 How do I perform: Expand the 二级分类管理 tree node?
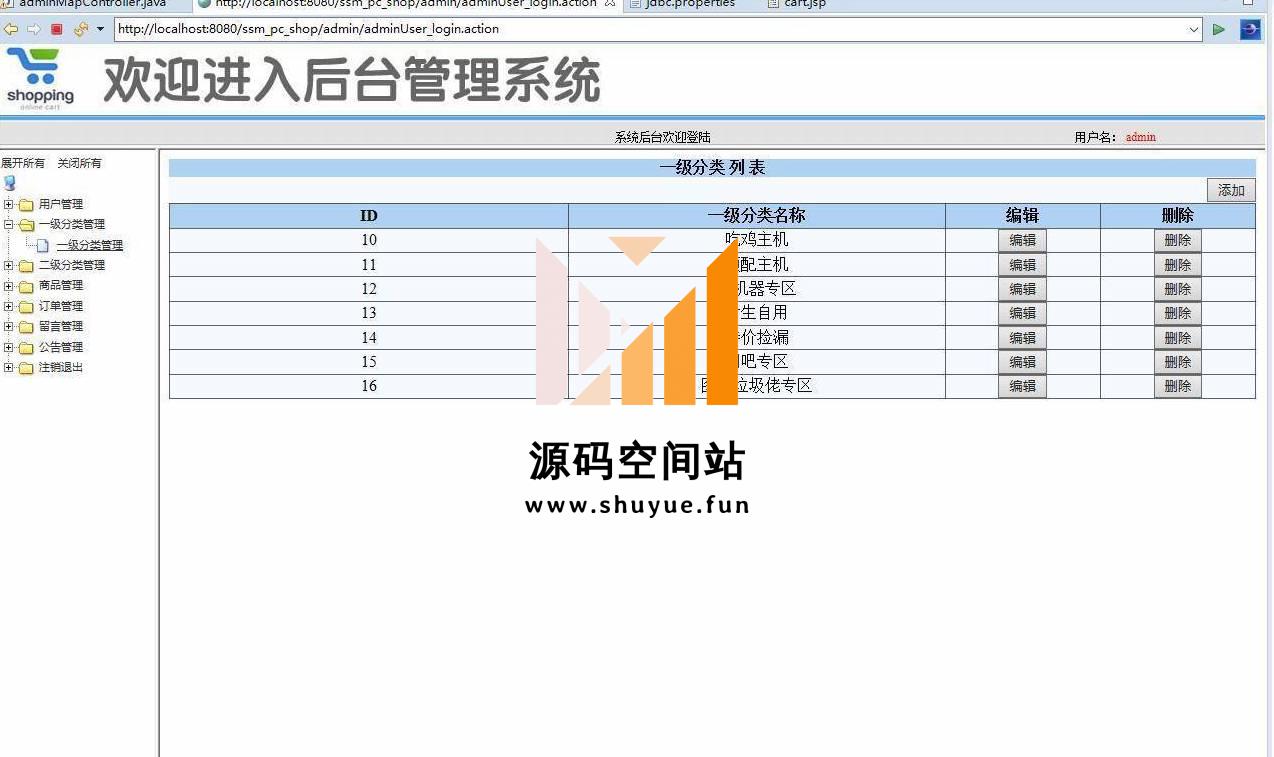(9, 265)
